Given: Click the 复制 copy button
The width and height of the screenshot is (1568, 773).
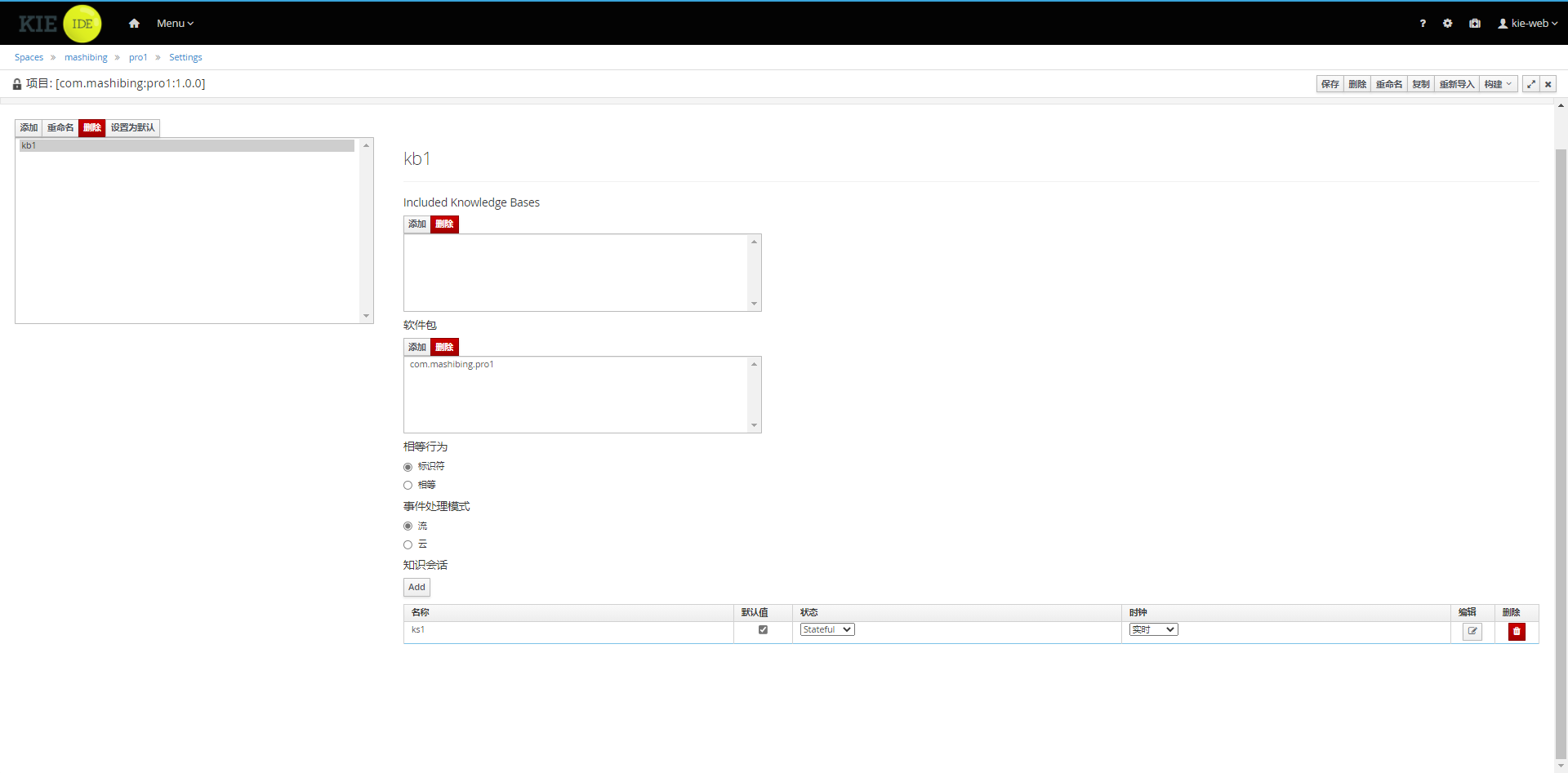Looking at the screenshot, I should [x=1421, y=84].
